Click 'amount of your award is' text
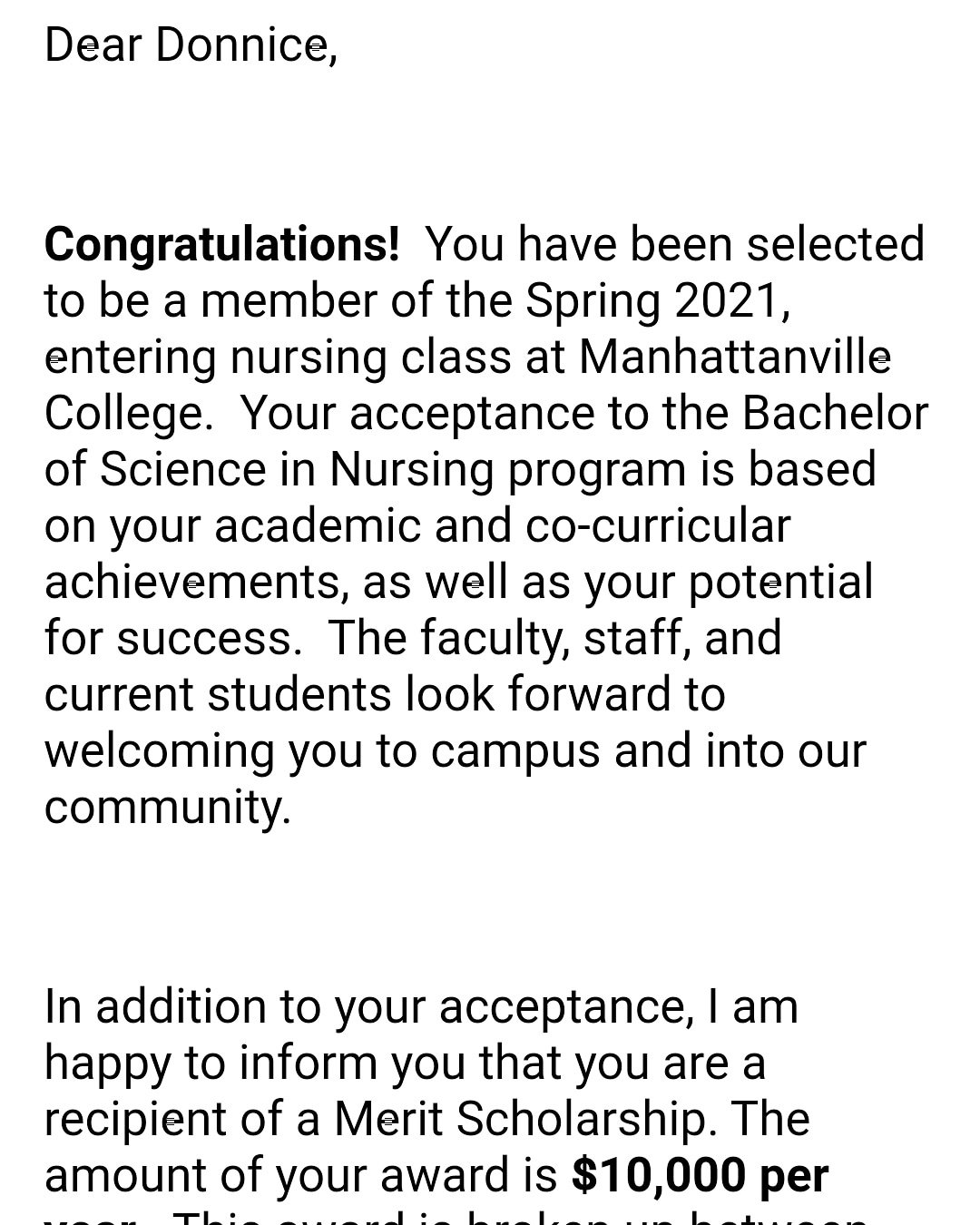980x1225 pixels. (300, 1176)
